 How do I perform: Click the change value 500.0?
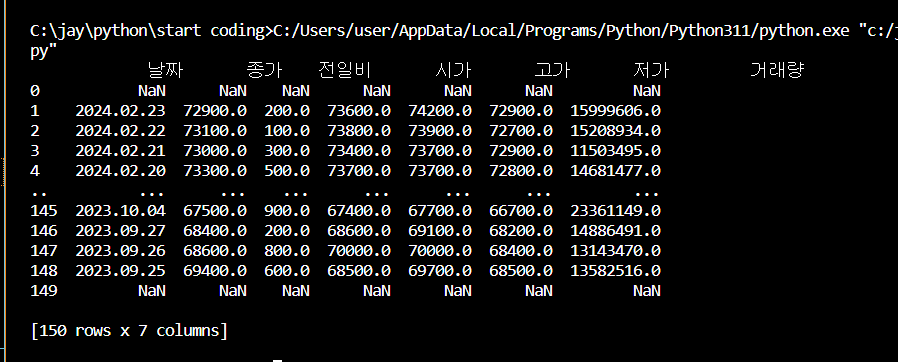pos(287,171)
